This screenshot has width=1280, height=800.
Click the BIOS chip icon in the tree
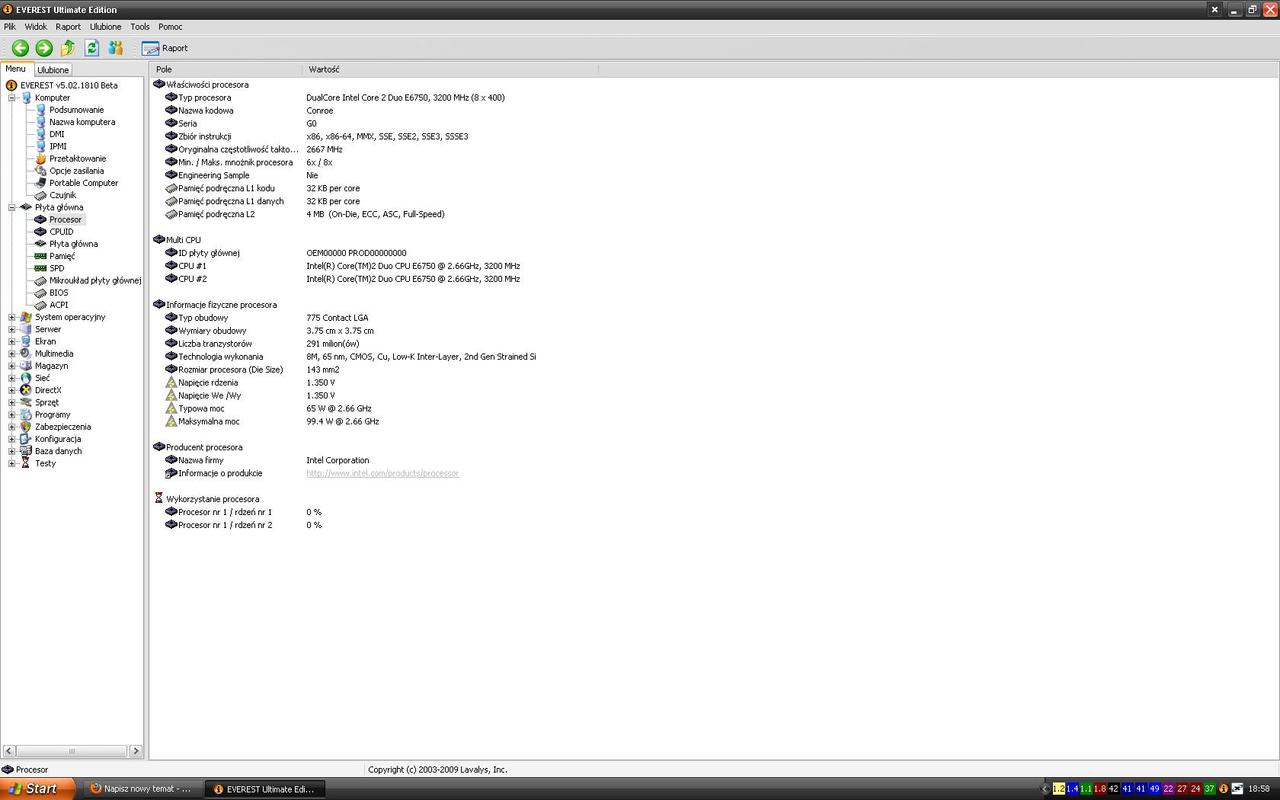(40, 293)
